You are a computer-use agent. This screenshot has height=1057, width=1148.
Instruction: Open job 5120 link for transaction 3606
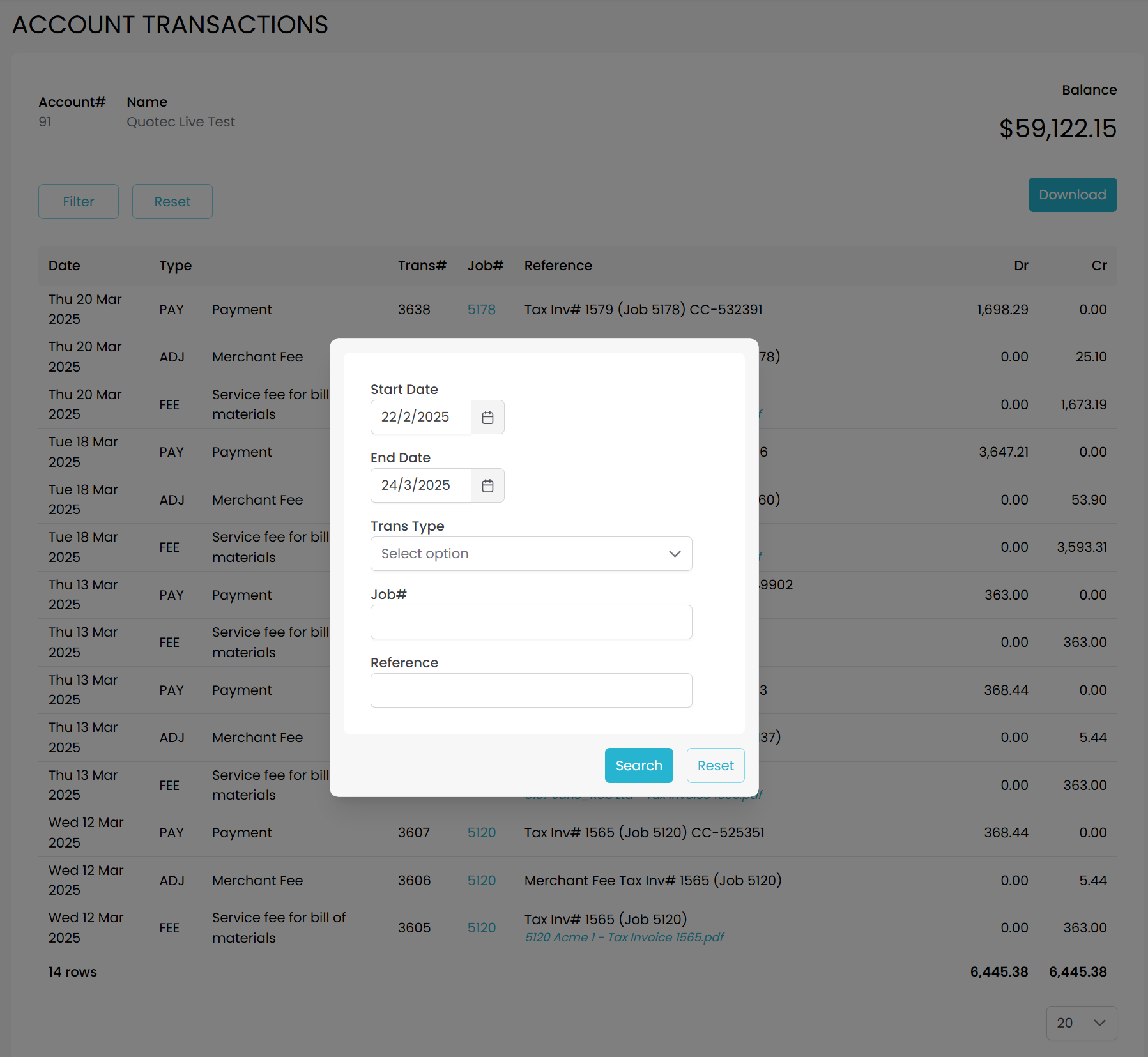click(x=481, y=881)
